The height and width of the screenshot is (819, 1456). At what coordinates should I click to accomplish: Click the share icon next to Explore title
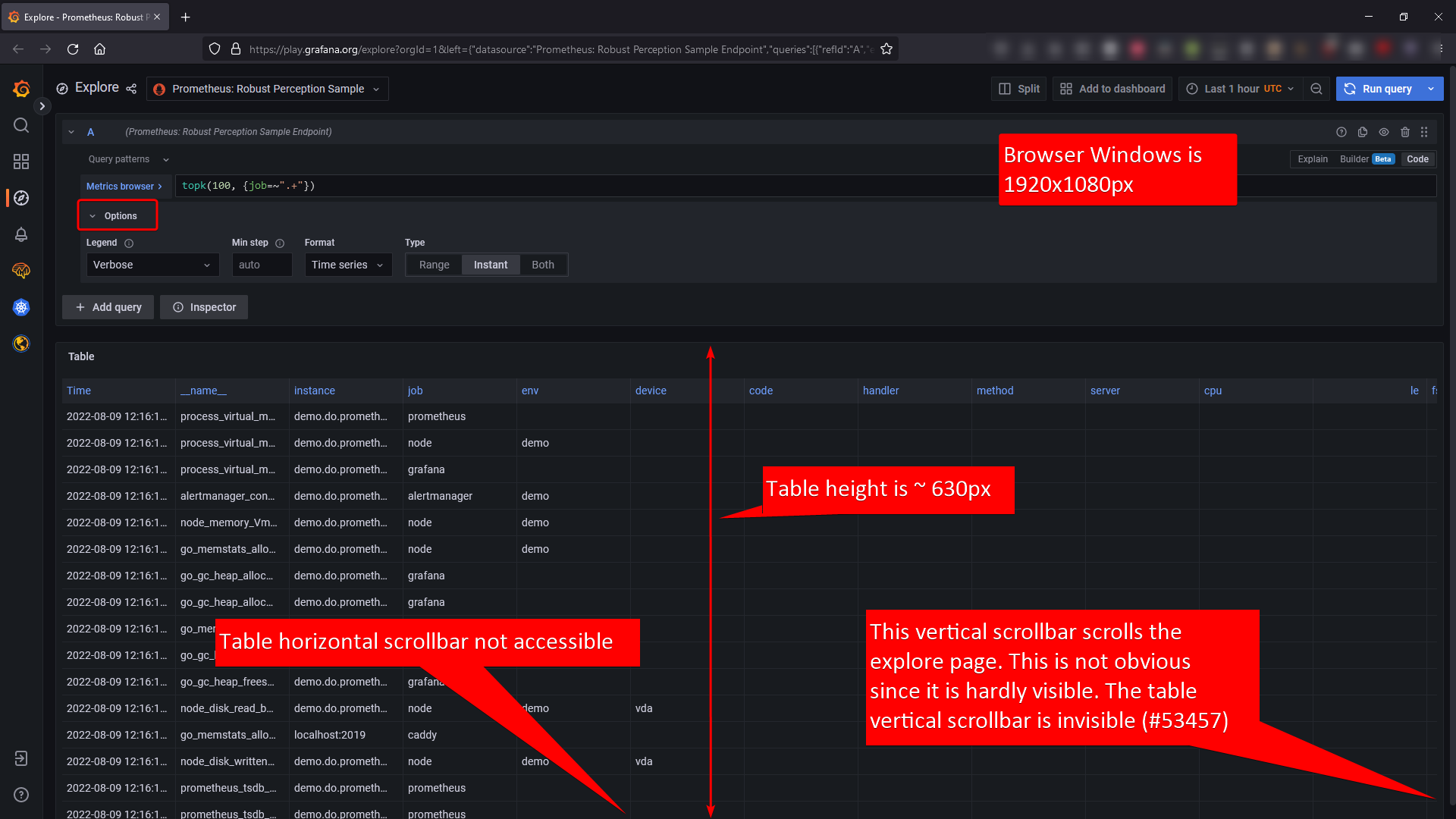[130, 89]
